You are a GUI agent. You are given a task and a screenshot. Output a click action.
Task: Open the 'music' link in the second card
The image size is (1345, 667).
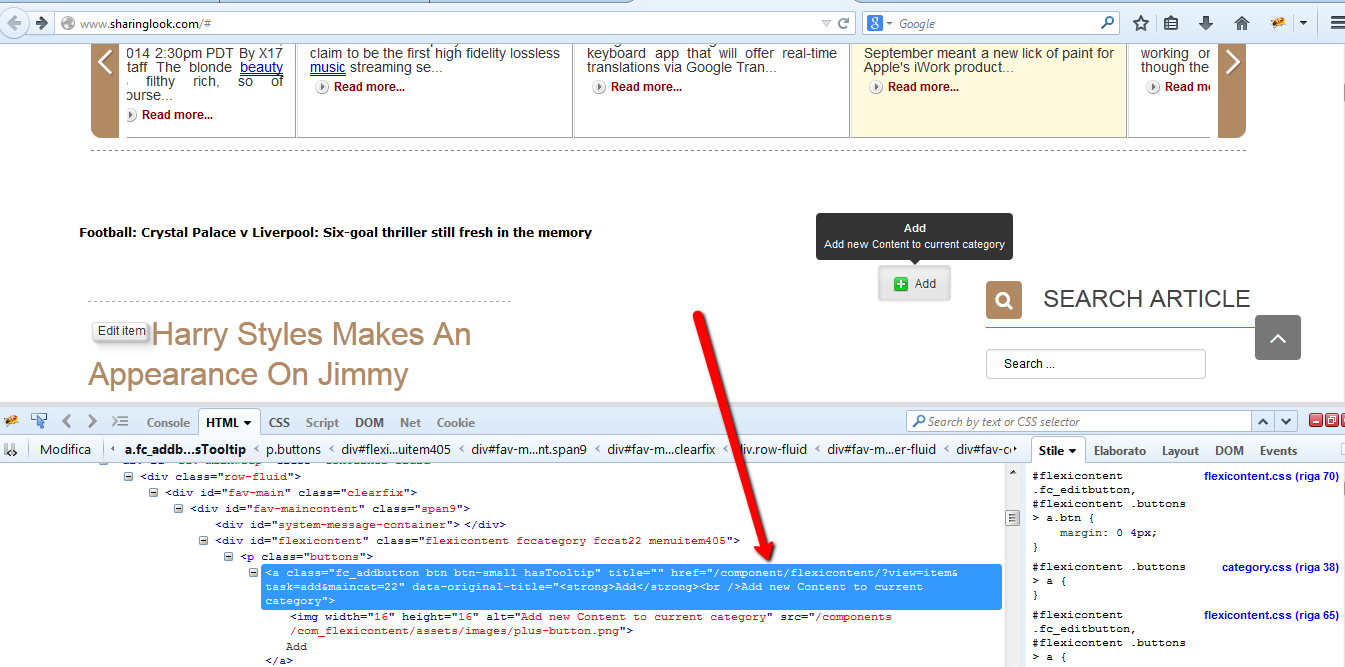click(x=328, y=67)
